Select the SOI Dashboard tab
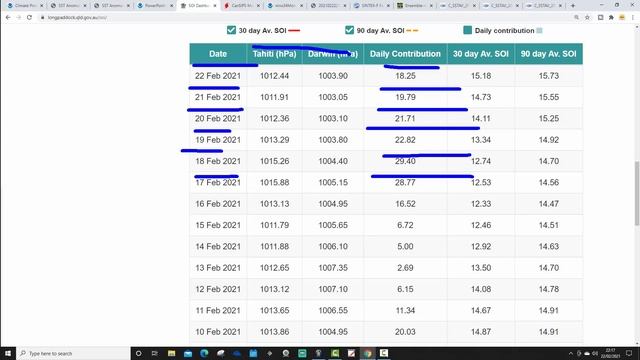Image resolution: width=640 pixels, height=360 pixels. point(198,6)
